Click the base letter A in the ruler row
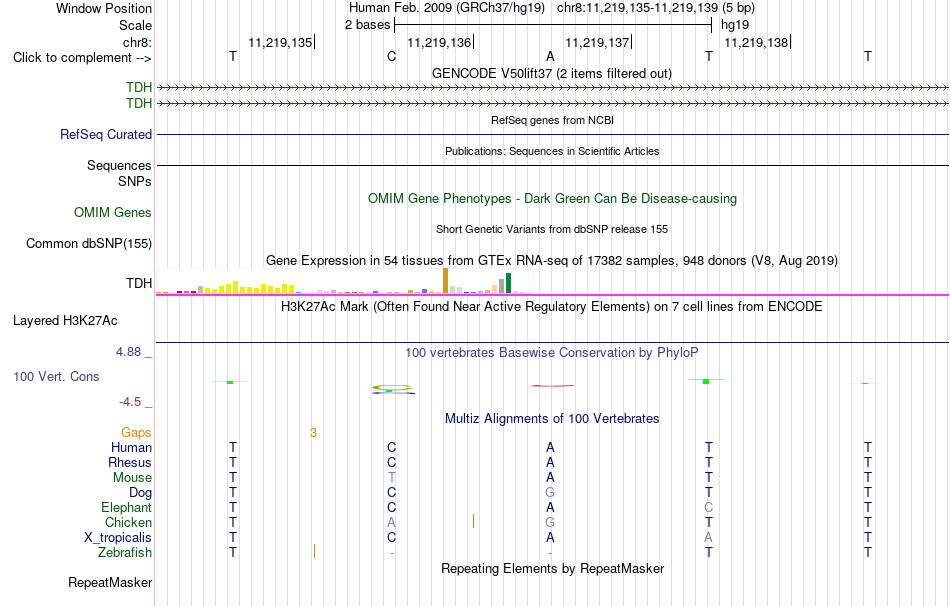950x606 pixels. pyautogui.click(x=550, y=57)
